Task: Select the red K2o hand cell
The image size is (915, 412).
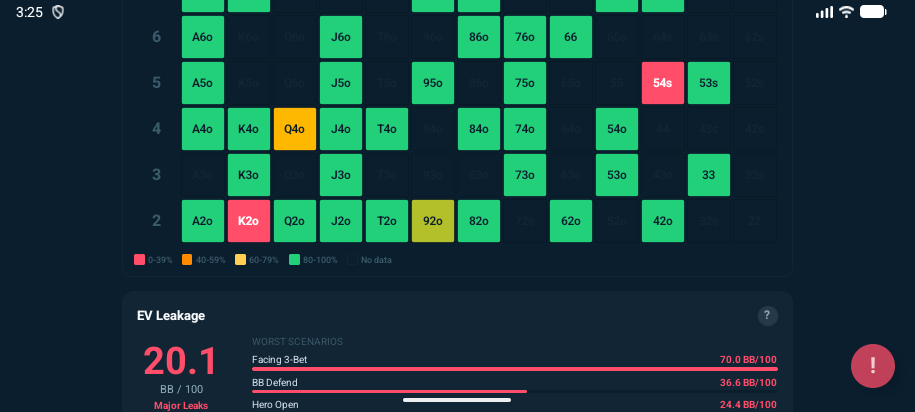Action: [249, 221]
